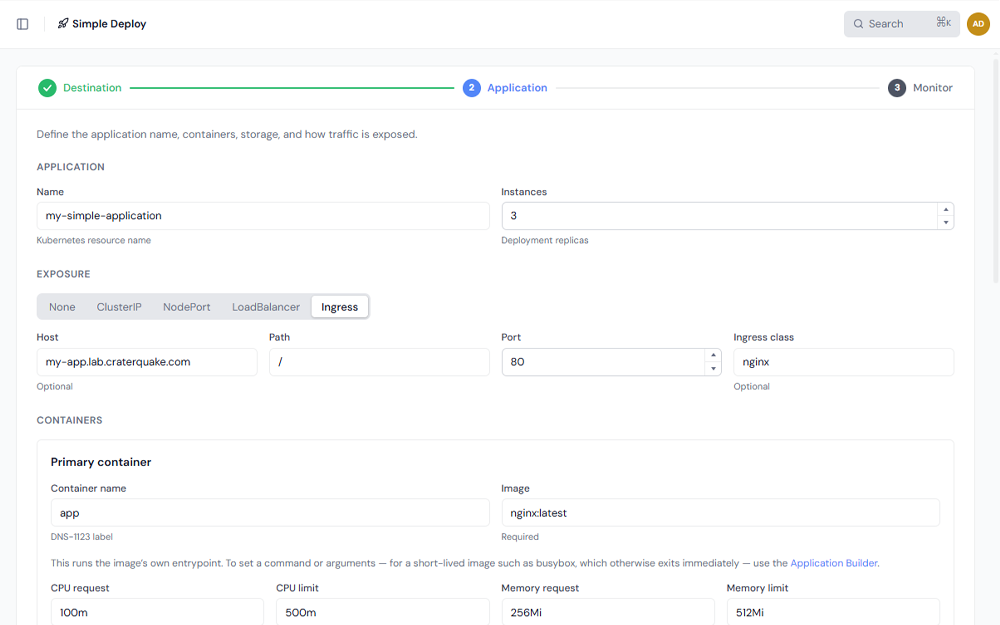
Task: Click the Memory request field
Action: tap(608, 612)
